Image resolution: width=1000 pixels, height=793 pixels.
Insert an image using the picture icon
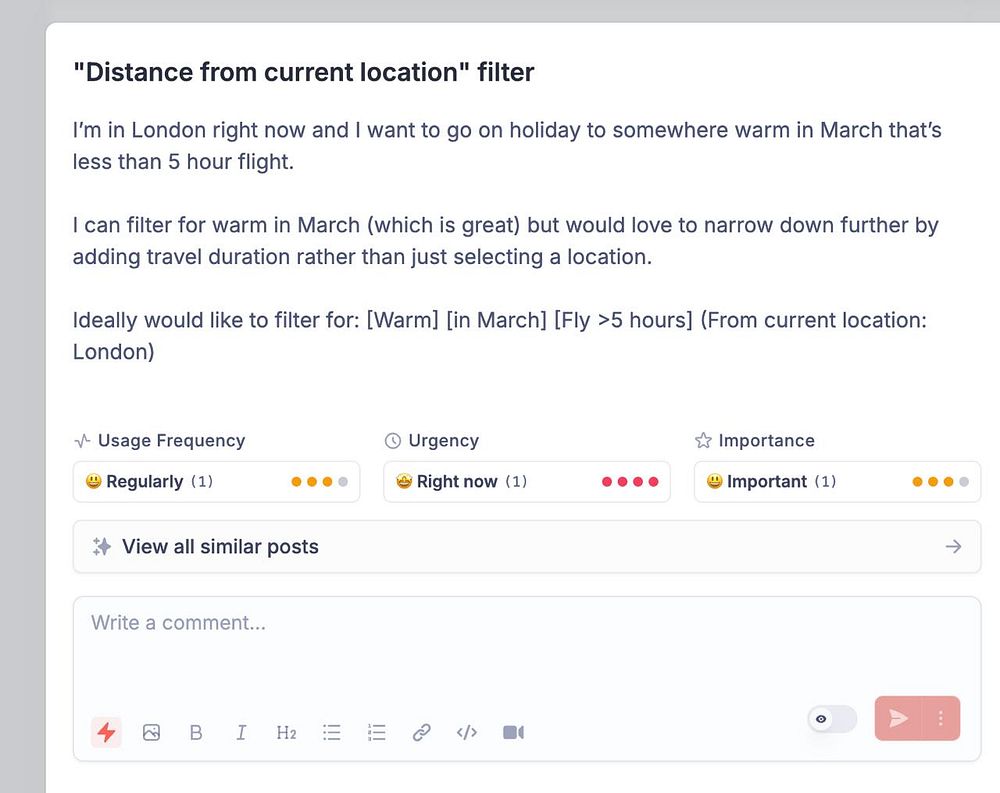pos(151,732)
